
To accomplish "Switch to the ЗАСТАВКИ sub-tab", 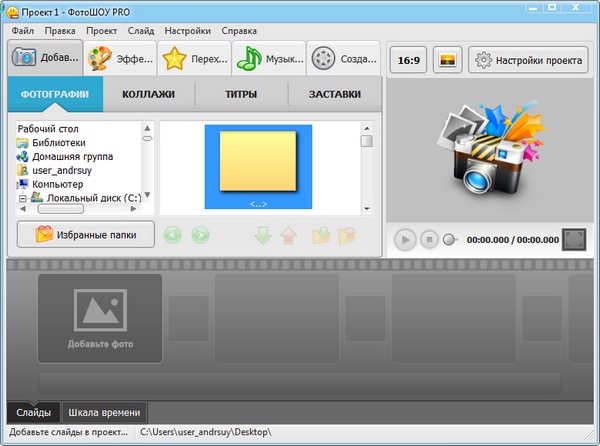I will (335, 95).
